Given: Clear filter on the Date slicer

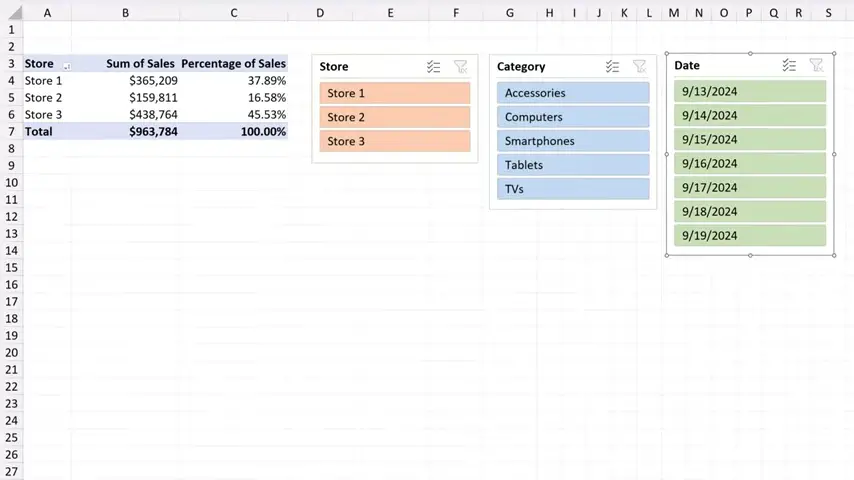Looking at the screenshot, I should click(816, 65).
